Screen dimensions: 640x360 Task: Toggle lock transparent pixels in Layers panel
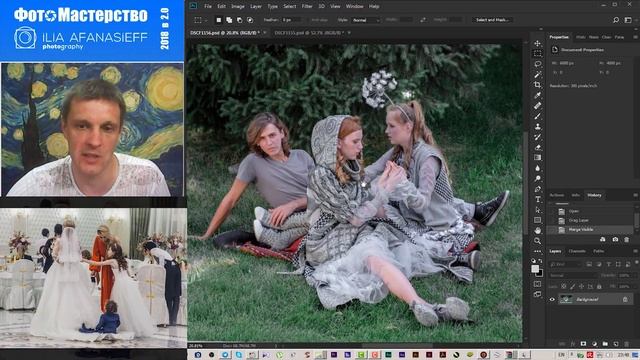(564, 286)
